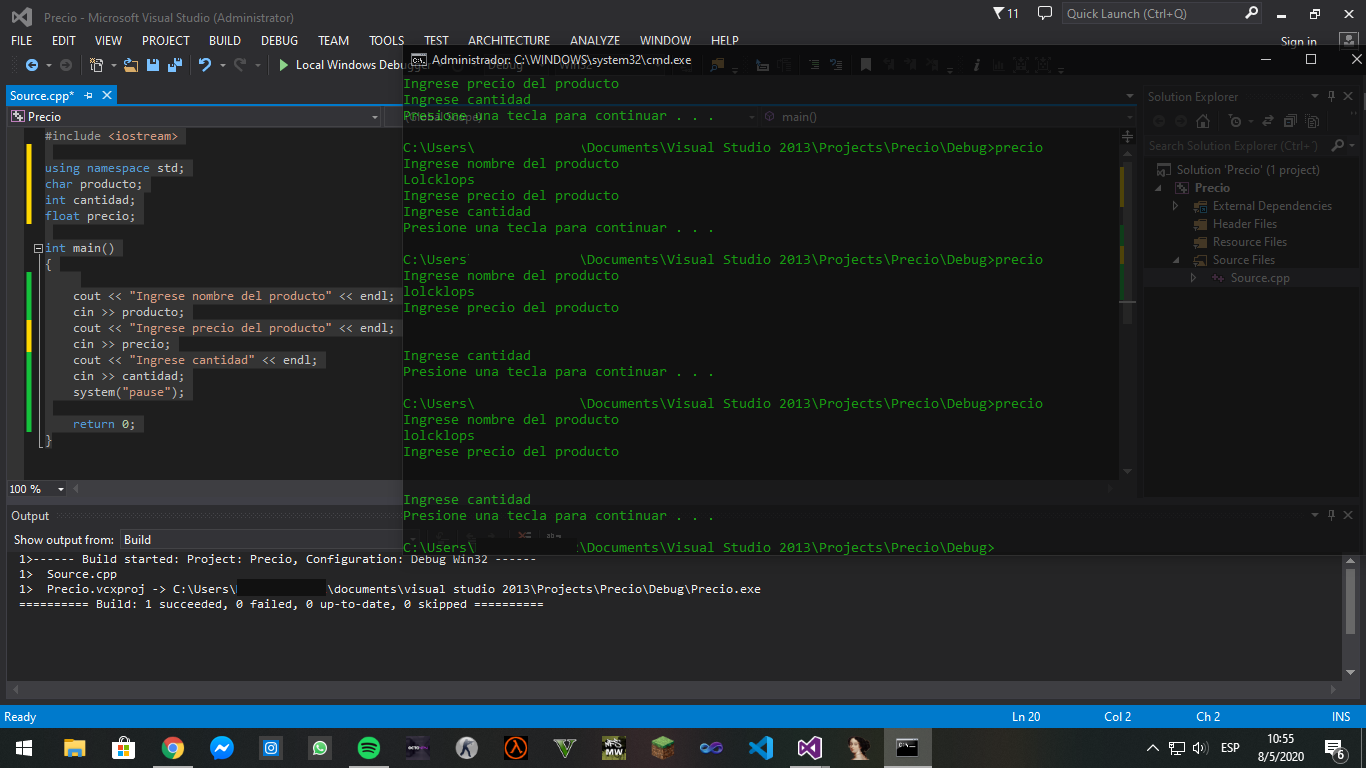The height and width of the screenshot is (768, 1366).
Task: Open the Output panel window options dropdown arrow
Action: click(x=1317, y=515)
